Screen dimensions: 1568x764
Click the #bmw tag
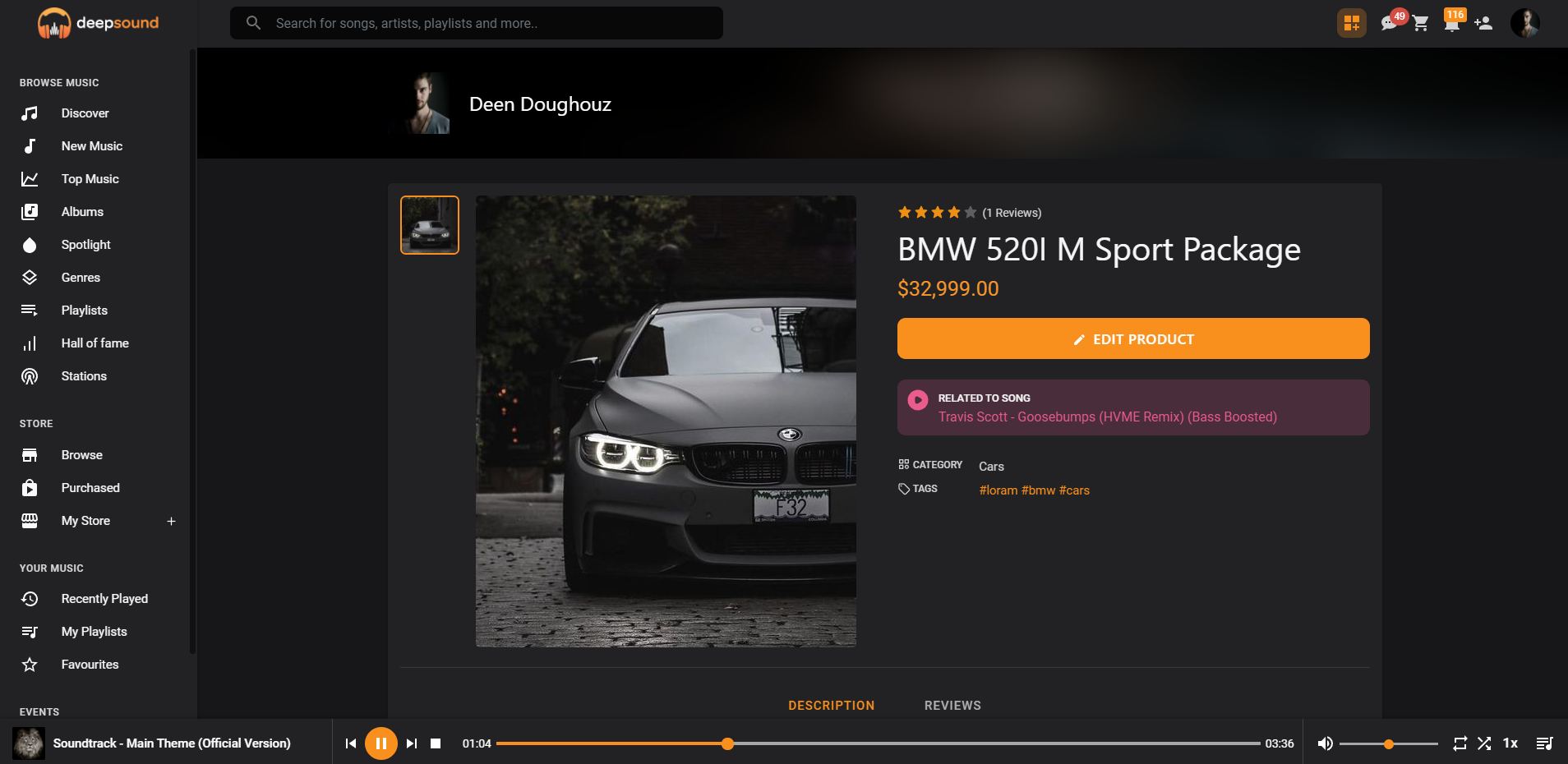pos(1039,490)
